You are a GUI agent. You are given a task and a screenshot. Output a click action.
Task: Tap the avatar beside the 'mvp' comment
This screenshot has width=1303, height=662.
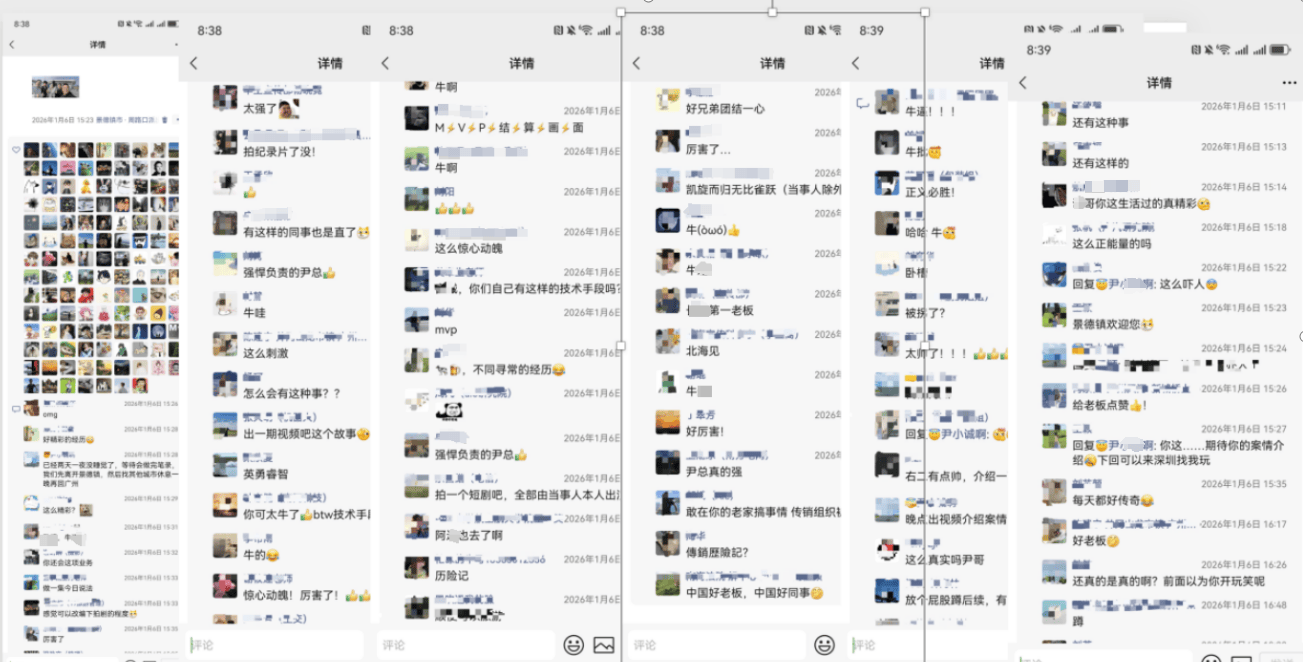click(x=417, y=320)
